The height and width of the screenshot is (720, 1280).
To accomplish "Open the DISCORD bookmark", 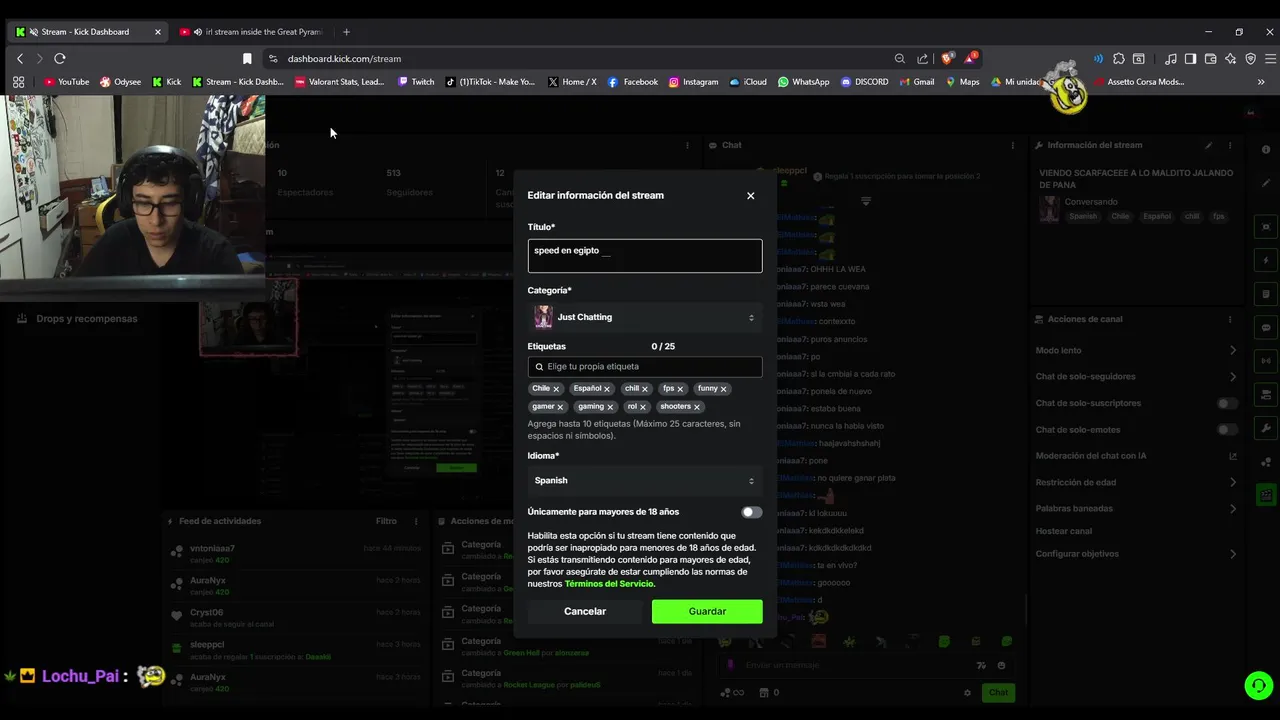I will pyautogui.click(x=864, y=82).
